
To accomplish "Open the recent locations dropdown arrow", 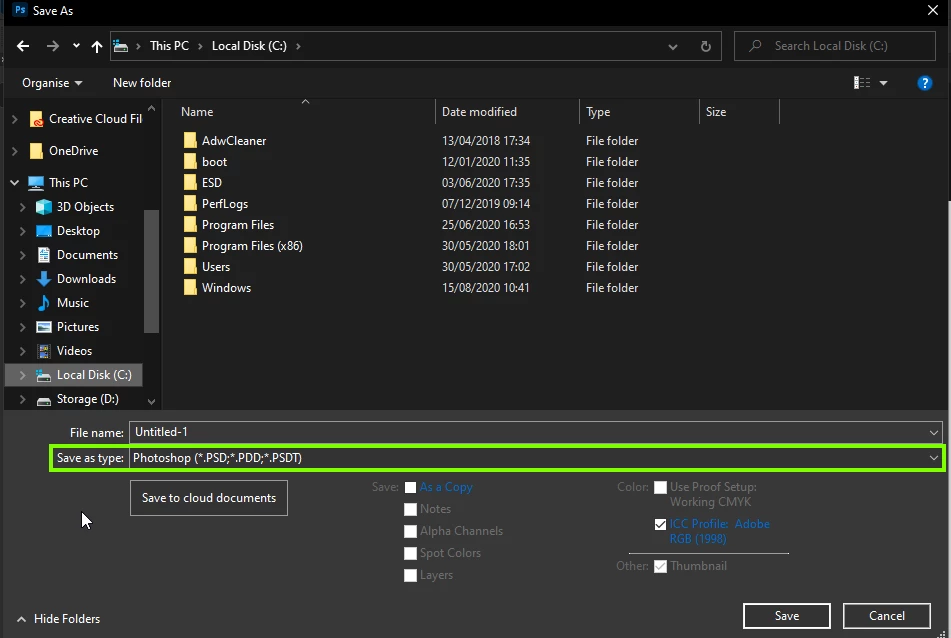I will 76,45.
